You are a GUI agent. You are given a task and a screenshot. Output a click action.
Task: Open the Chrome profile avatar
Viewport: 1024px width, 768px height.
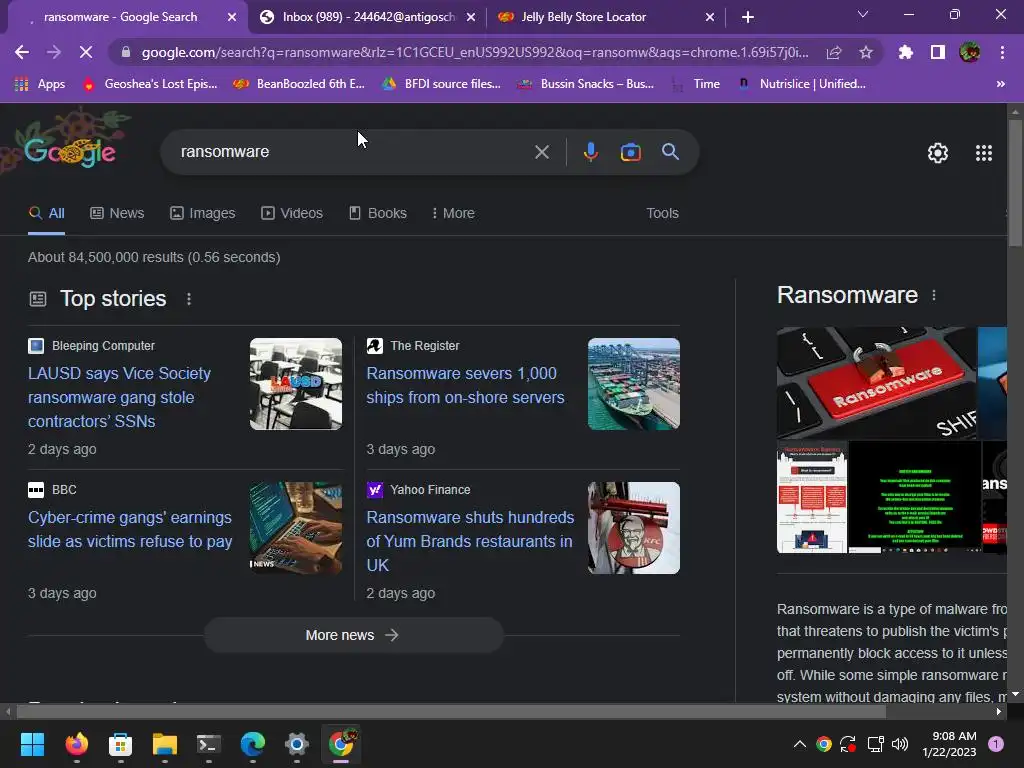coord(970,52)
